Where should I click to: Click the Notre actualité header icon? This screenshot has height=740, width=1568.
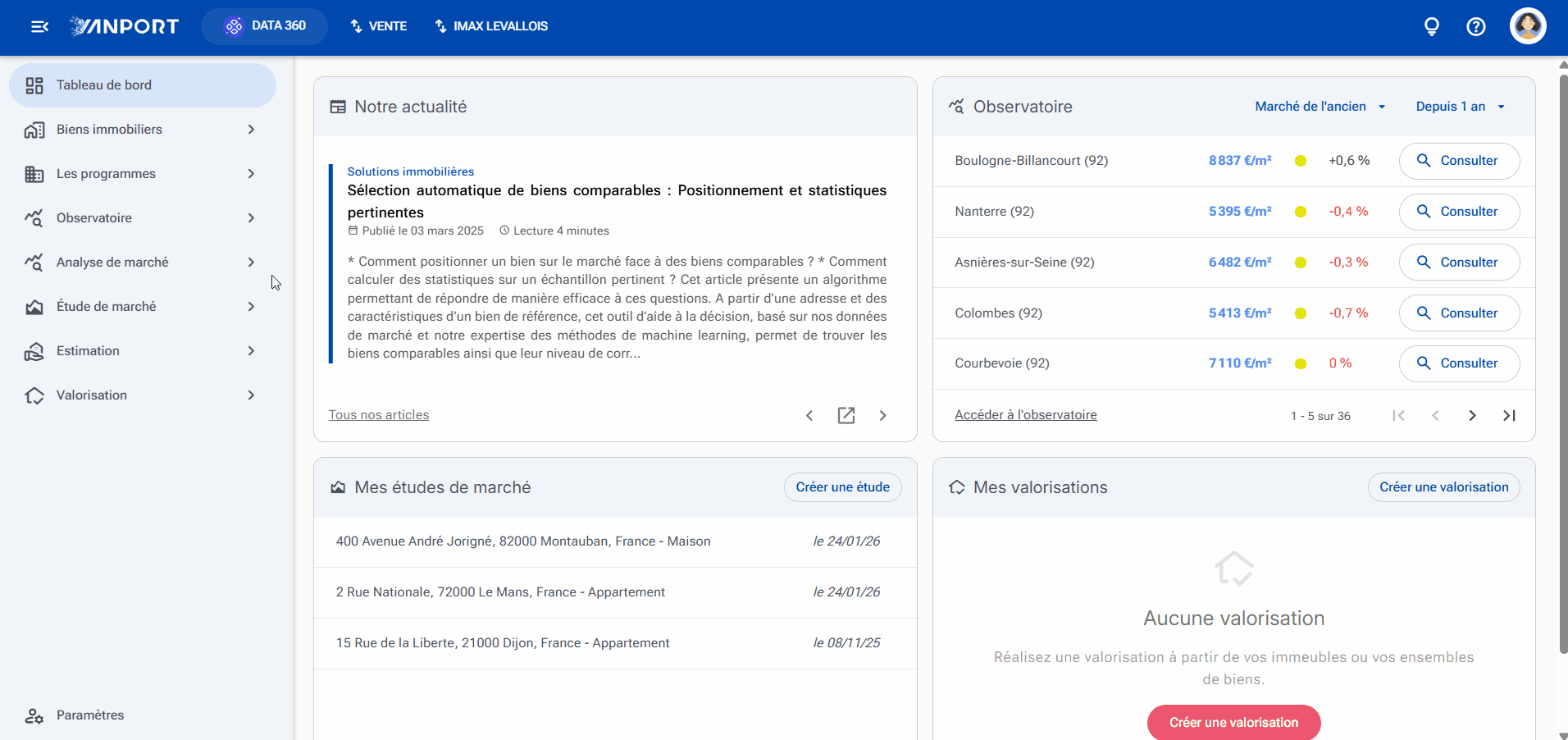pos(338,107)
